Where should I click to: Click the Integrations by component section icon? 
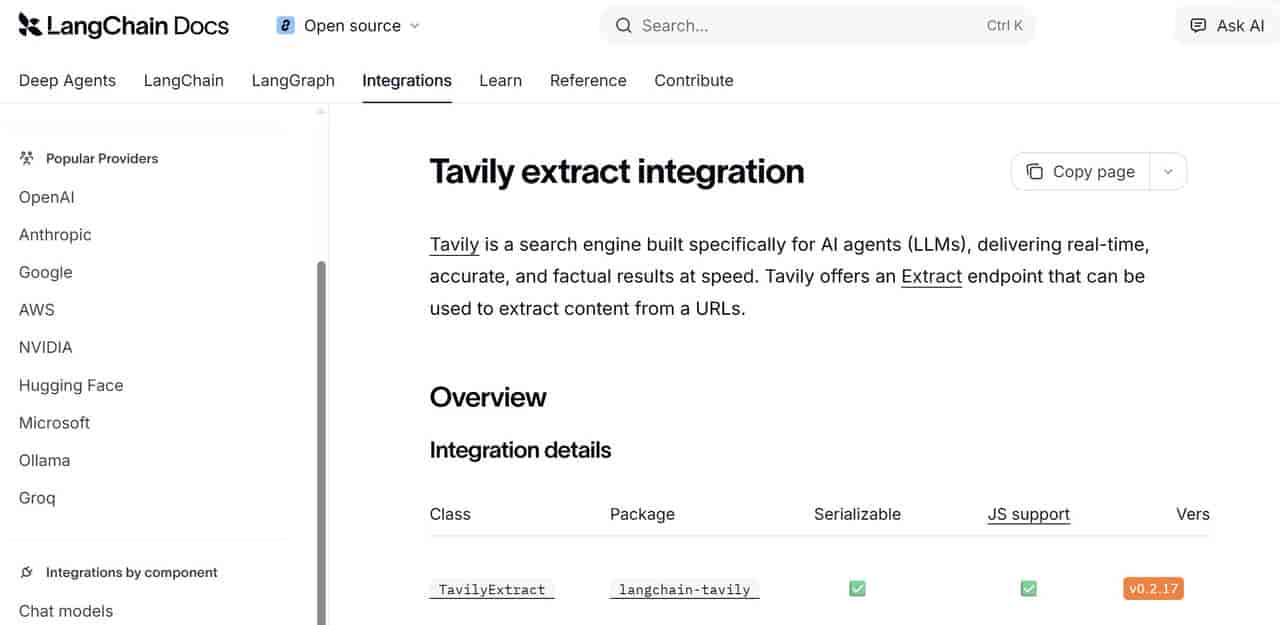pyautogui.click(x=27, y=572)
